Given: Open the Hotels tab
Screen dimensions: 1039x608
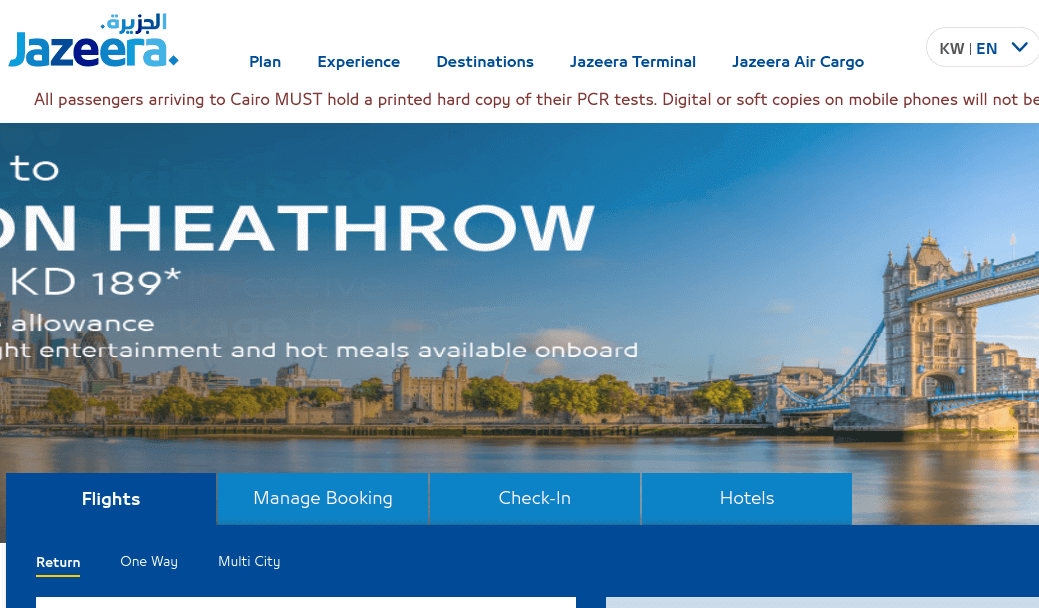Looking at the screenshot, I should (x=747, y=498).
